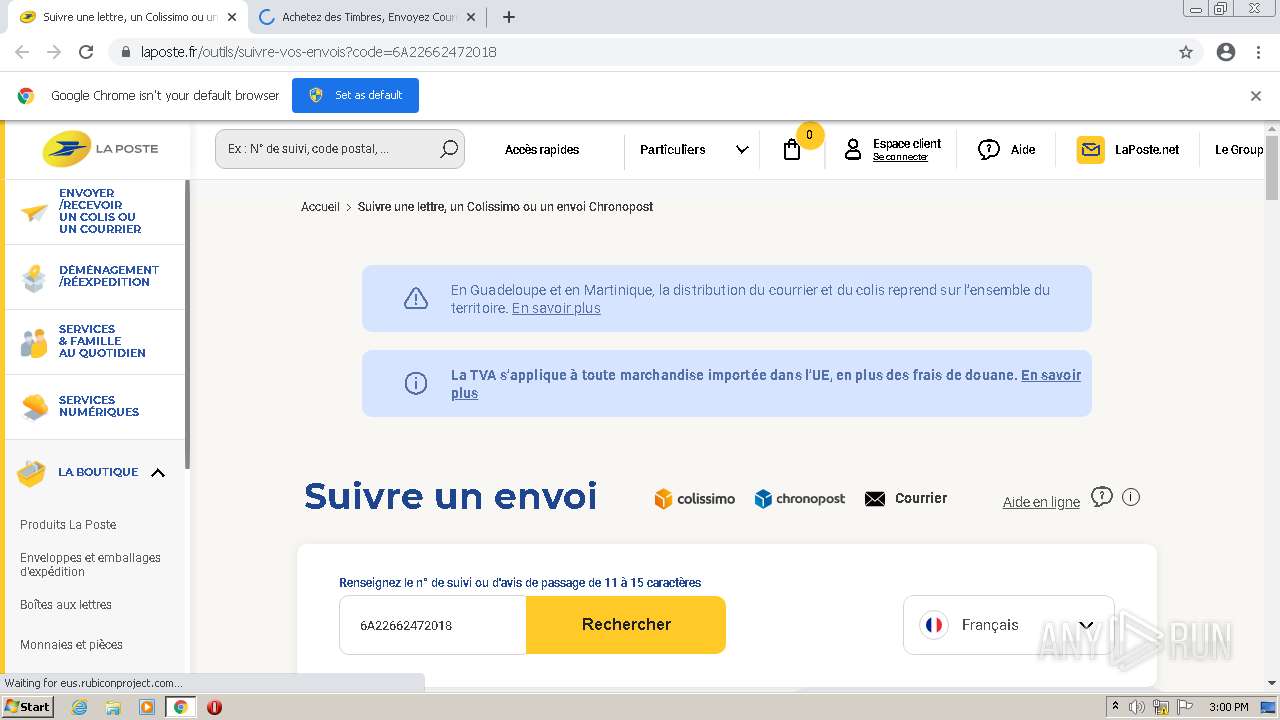Open a new tab with the plus button
Image resolution: width=1280 pixels, height=720 pixels.
coord(509,17)
